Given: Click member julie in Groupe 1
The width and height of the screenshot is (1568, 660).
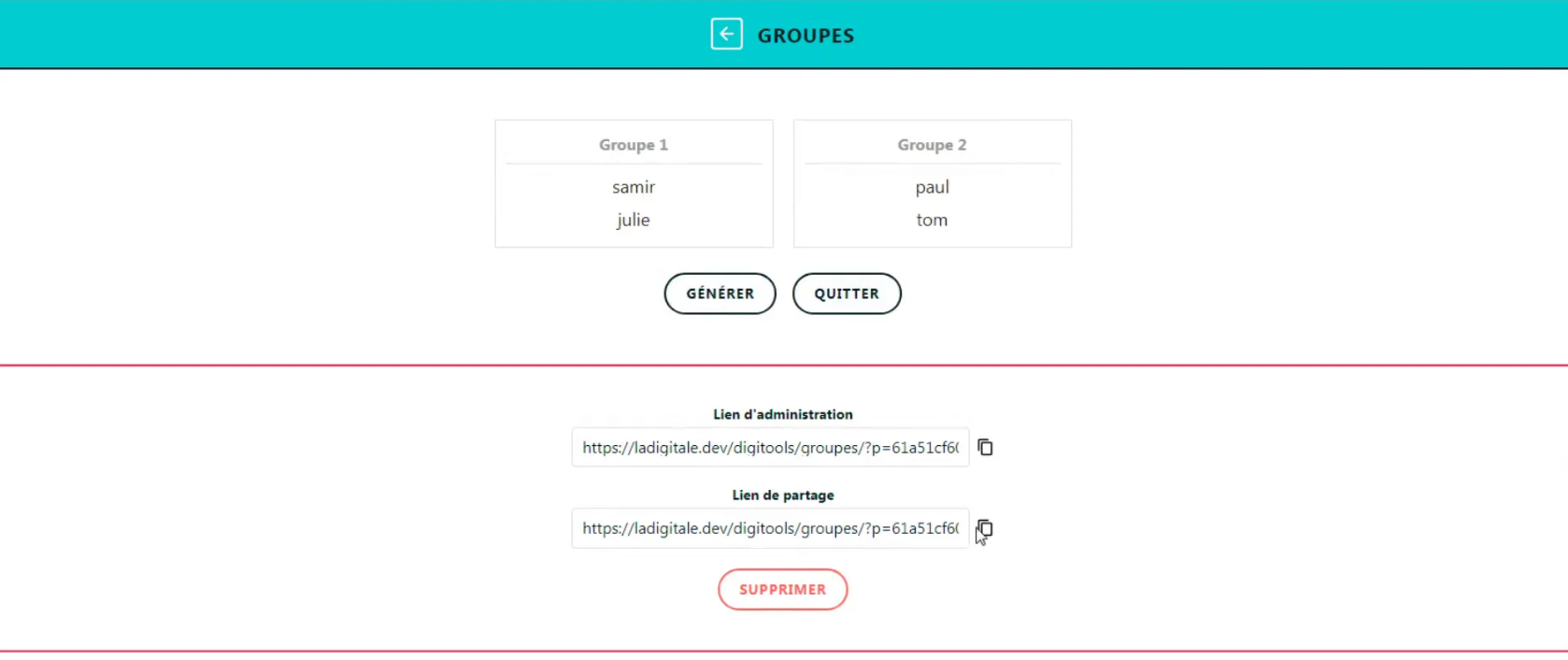Looking at the screenshot, I should coord(634,220).
